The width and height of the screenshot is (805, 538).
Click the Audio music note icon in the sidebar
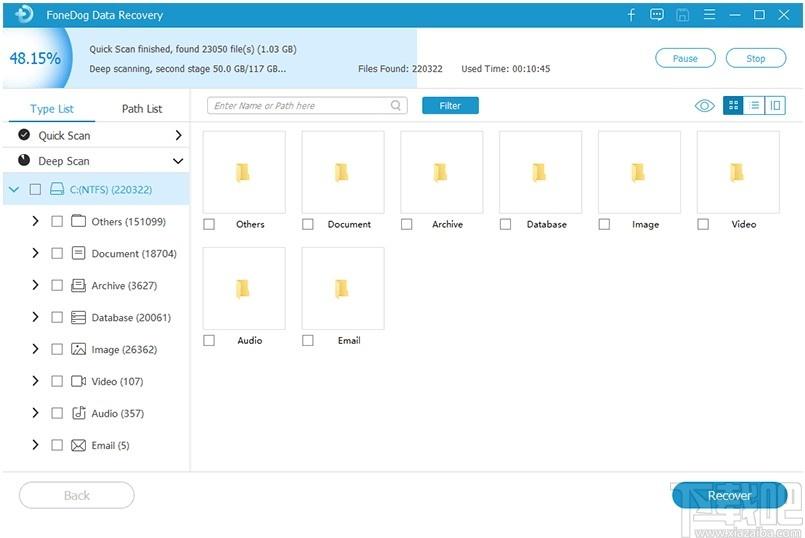[x=79, y=413]
